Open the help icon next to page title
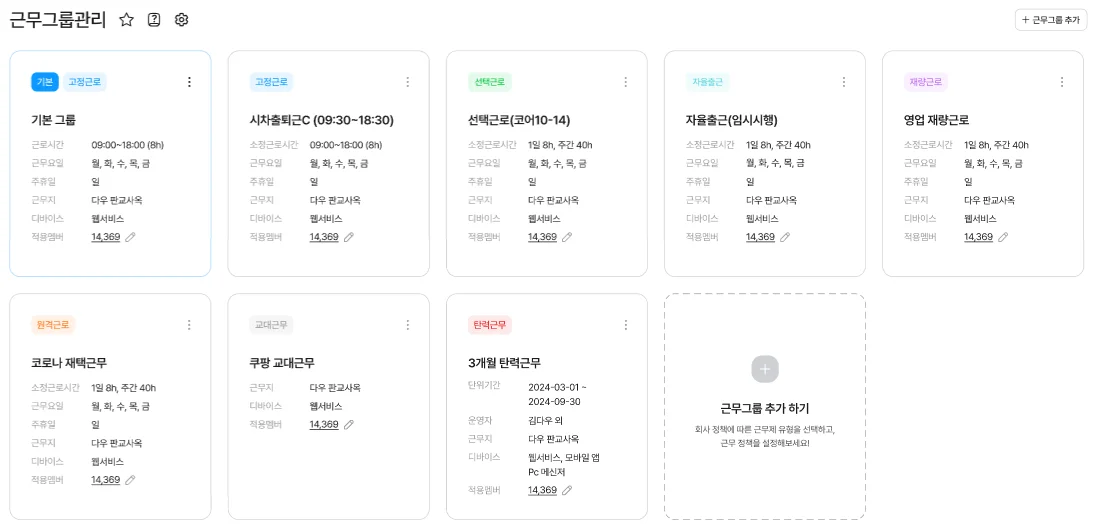The image size is (1093, 531). [154, 20]
